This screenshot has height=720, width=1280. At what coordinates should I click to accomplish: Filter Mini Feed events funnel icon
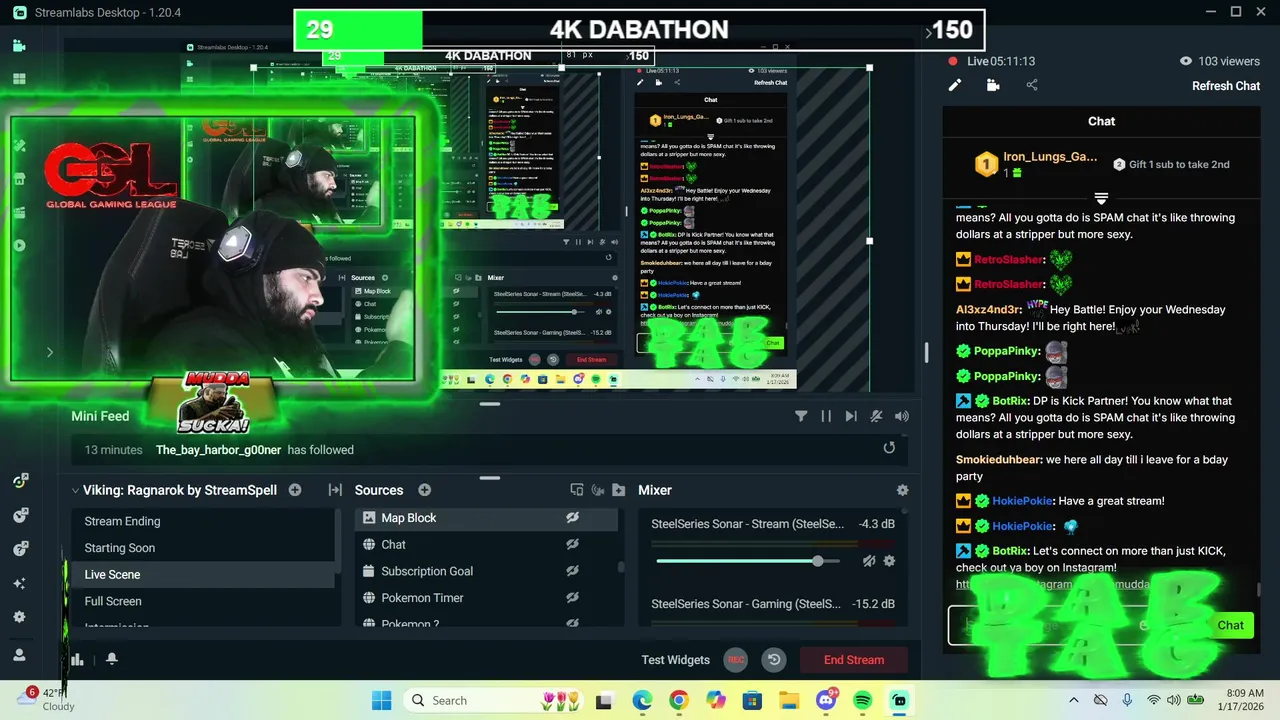(801, 416)
